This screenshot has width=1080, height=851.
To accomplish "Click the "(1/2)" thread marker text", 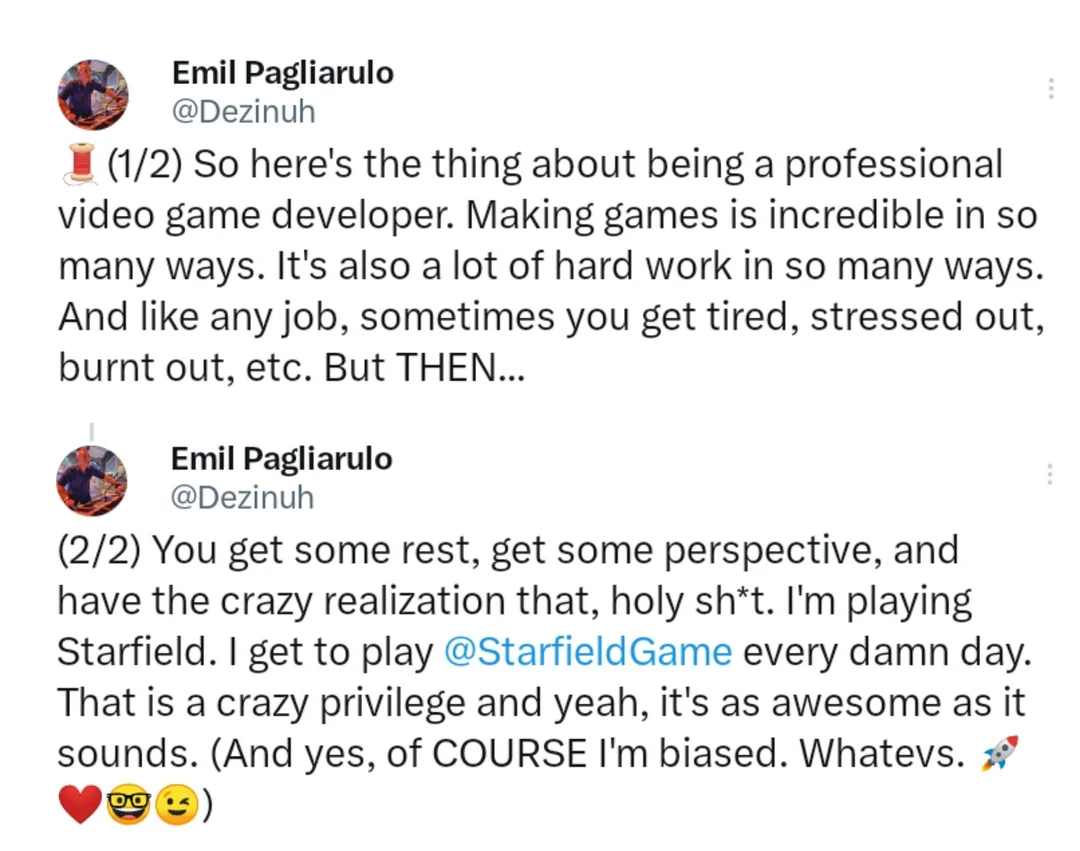I will pos(144,165).
